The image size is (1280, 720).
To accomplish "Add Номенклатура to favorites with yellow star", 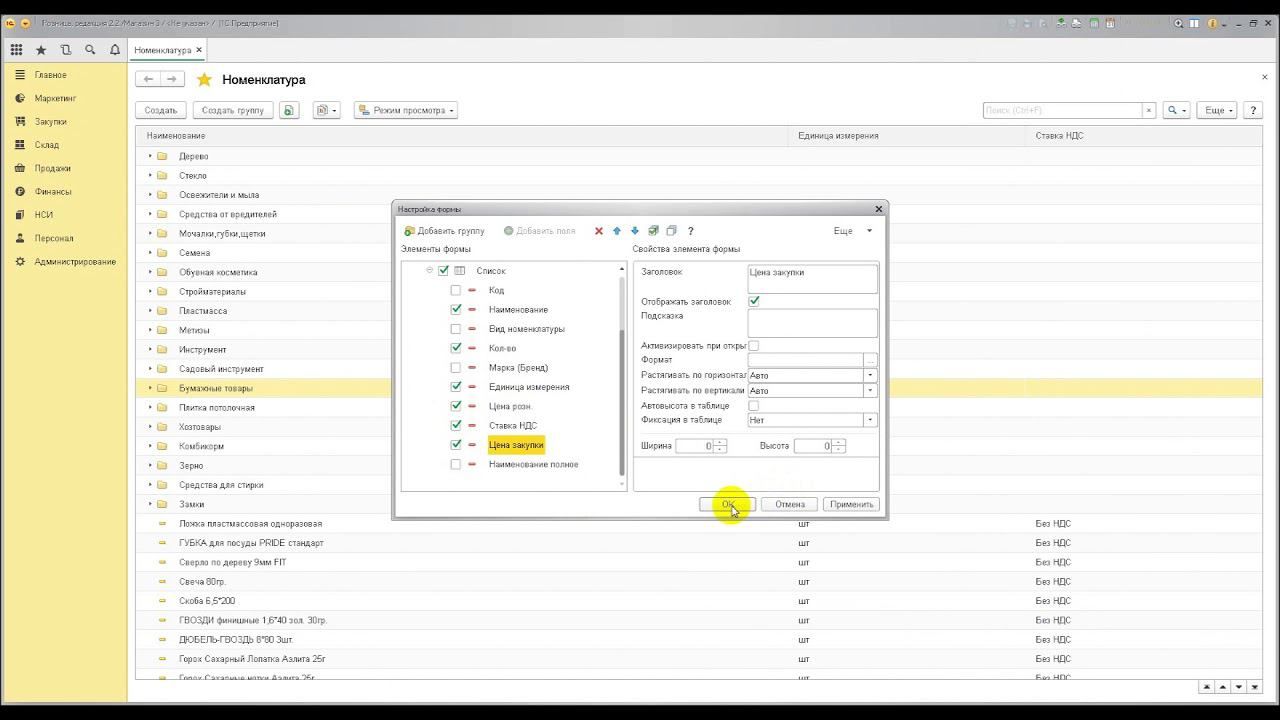I will tap(204, 80).
